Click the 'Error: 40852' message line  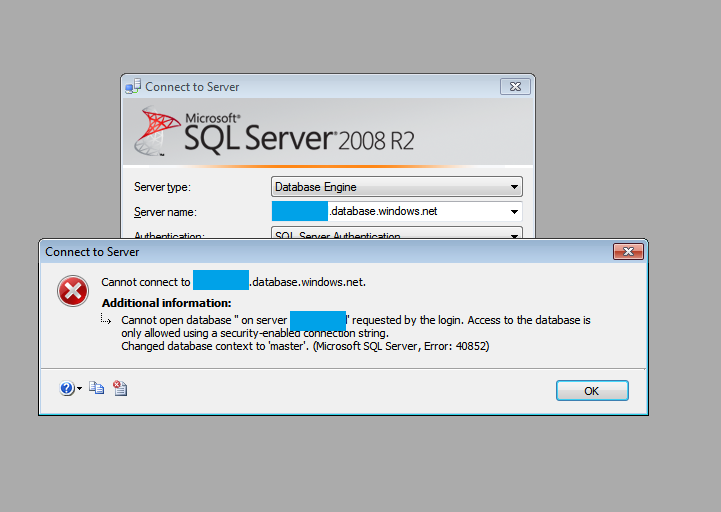[305, 346]
